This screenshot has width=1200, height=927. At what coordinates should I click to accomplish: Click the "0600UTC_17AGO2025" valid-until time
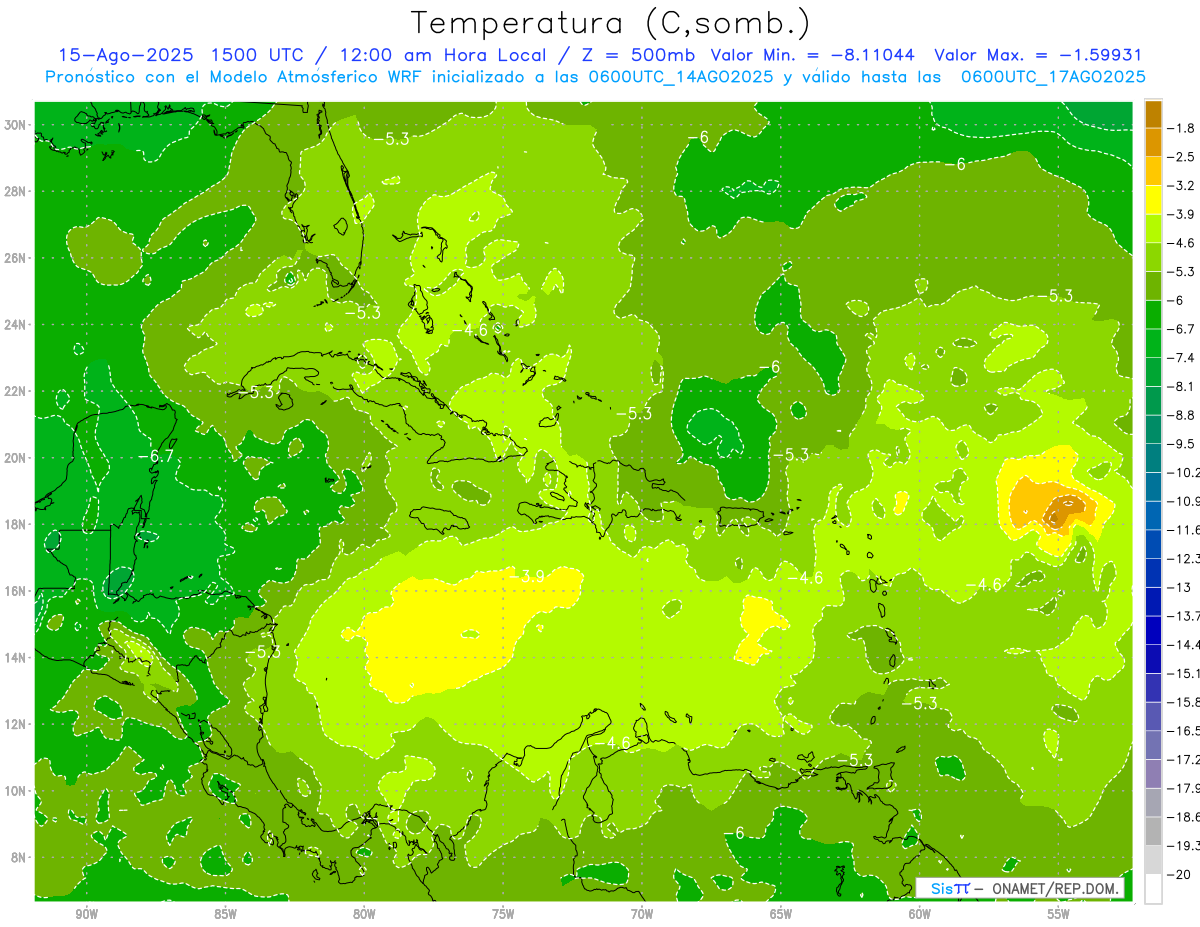coord(1053,77)
